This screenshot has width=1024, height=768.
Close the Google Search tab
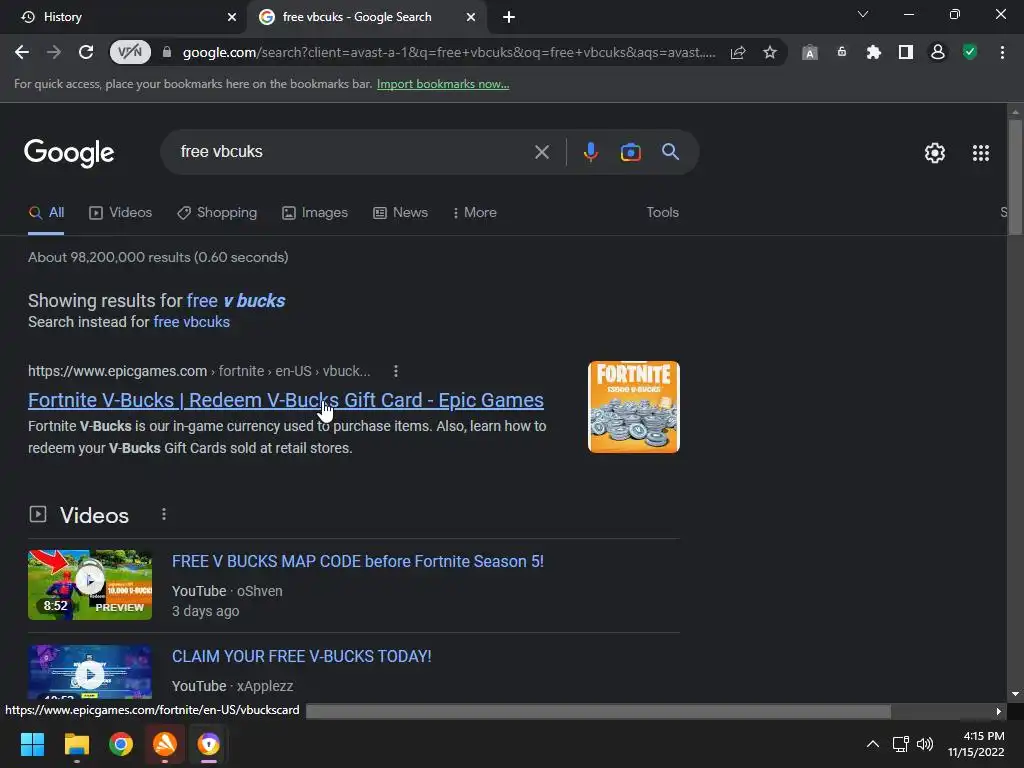pos(471,17)
